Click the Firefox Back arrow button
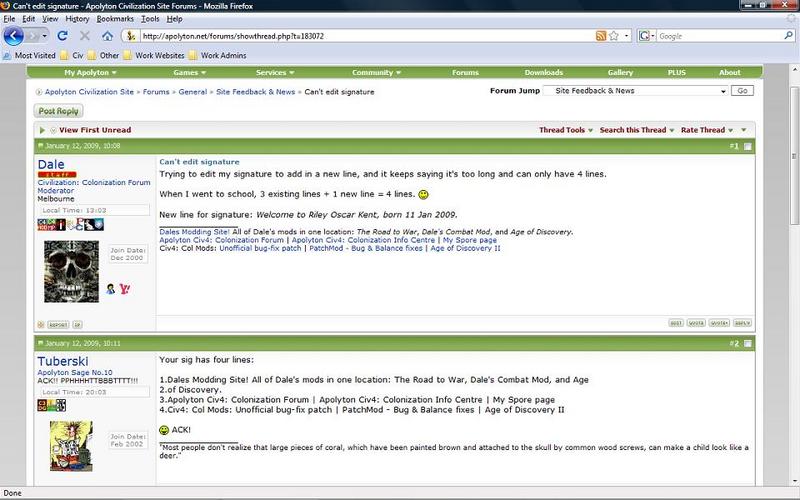 [15, 36]
